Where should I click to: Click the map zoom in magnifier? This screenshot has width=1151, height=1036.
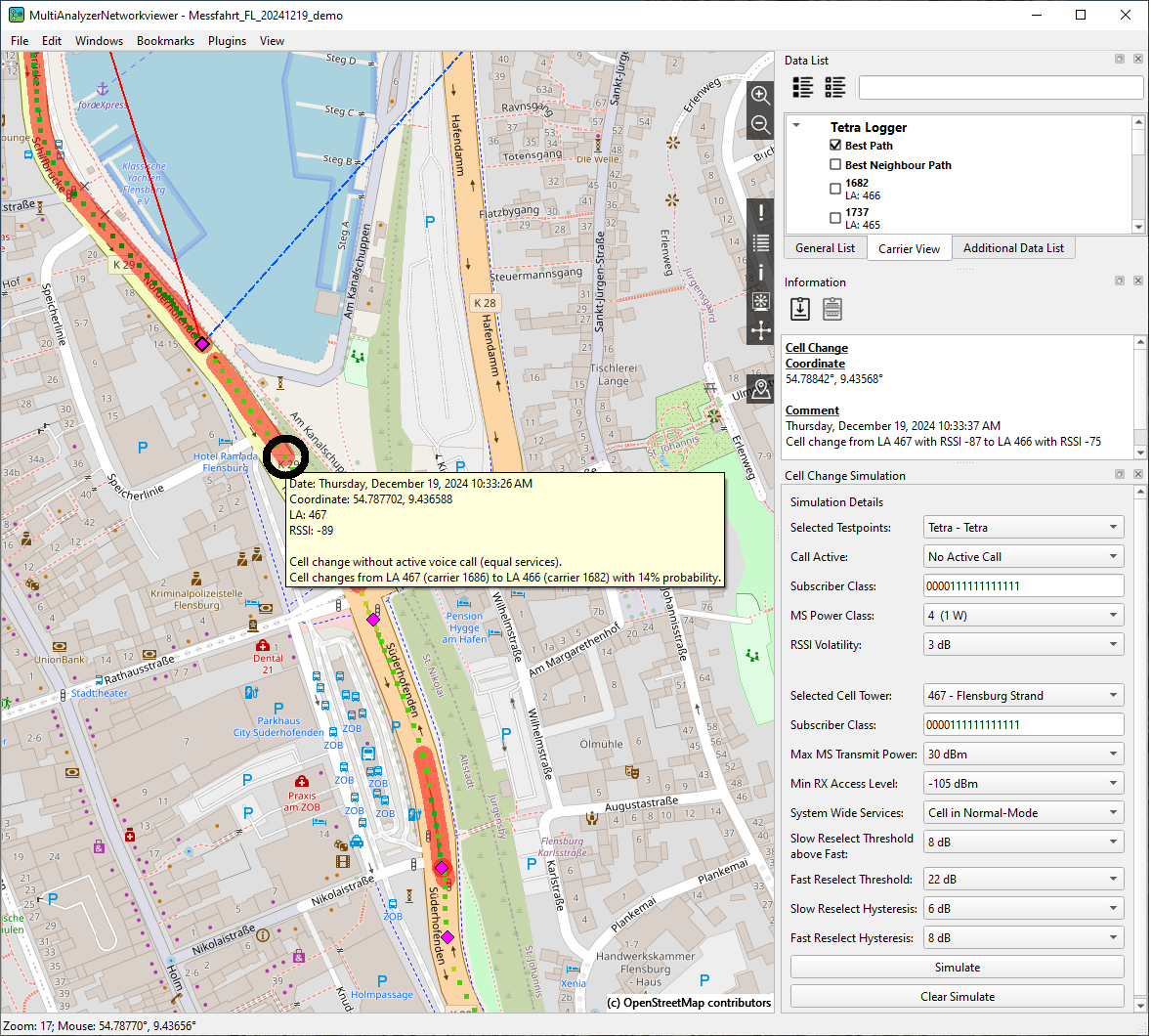[x=760, y=95]
